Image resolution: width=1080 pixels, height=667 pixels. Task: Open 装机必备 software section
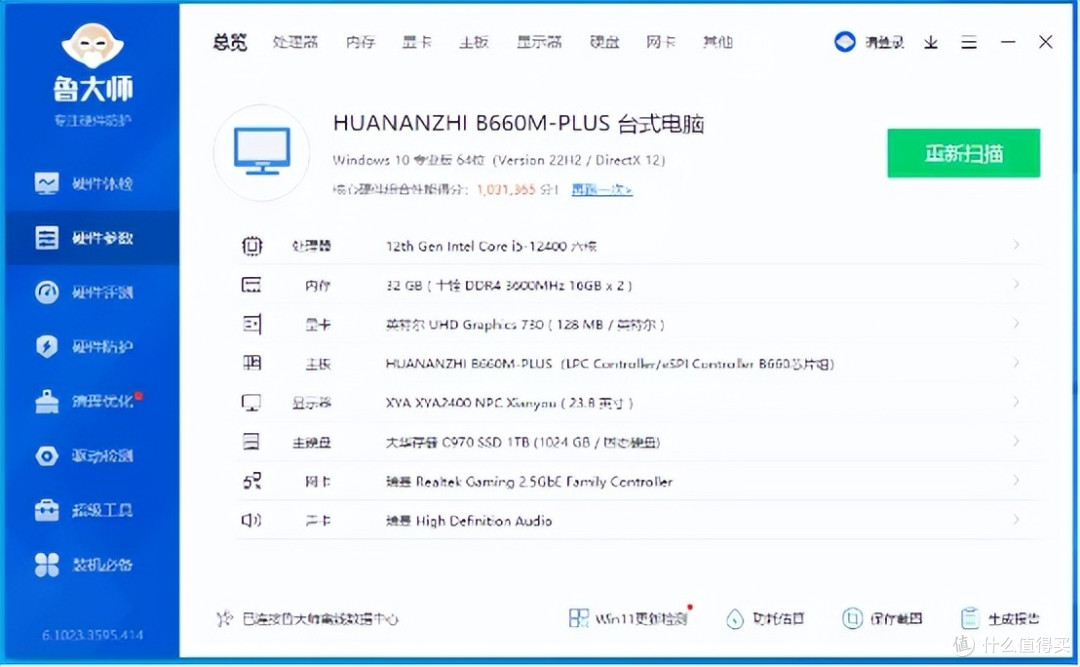tap(83, 565)
